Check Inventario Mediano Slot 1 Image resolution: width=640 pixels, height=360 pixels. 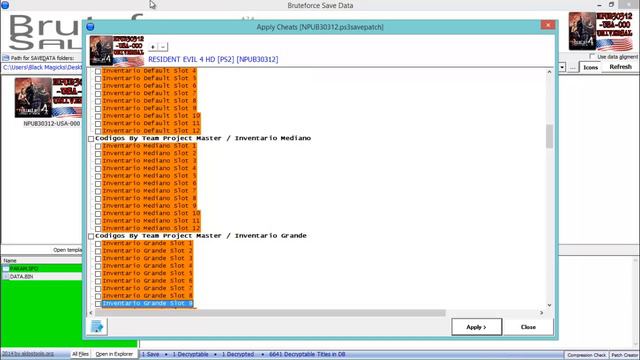click(98, 146)
